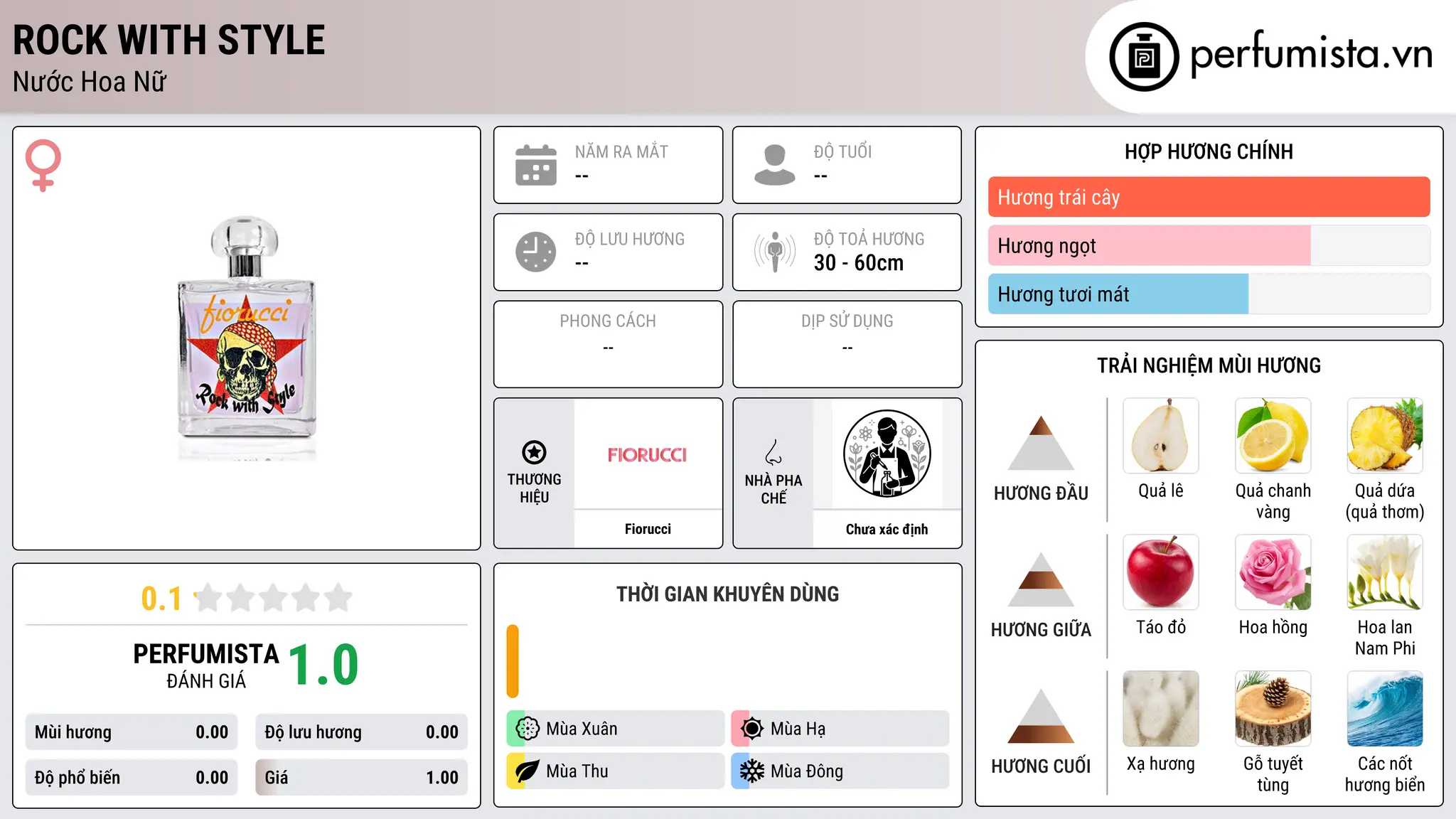1456x819 pixels.
Task: Select the Gỗ tuyết tùng cedarwood image
Action: tap(1273, 709)
